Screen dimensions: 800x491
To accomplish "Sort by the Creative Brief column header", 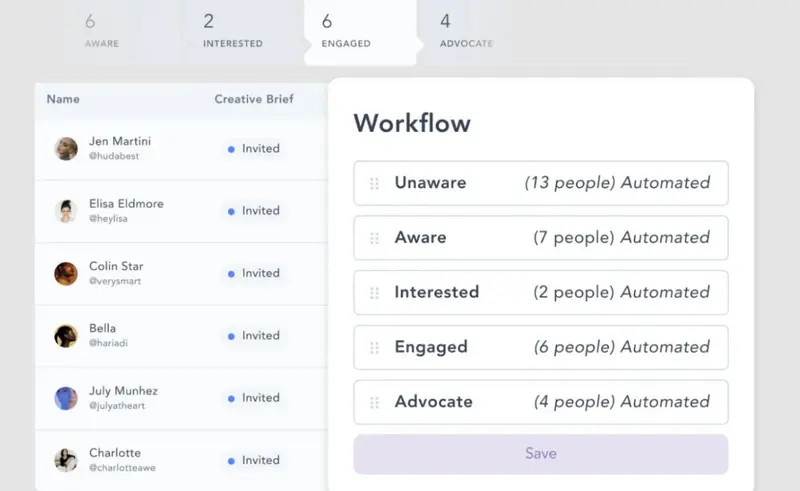I will (254, 99).
